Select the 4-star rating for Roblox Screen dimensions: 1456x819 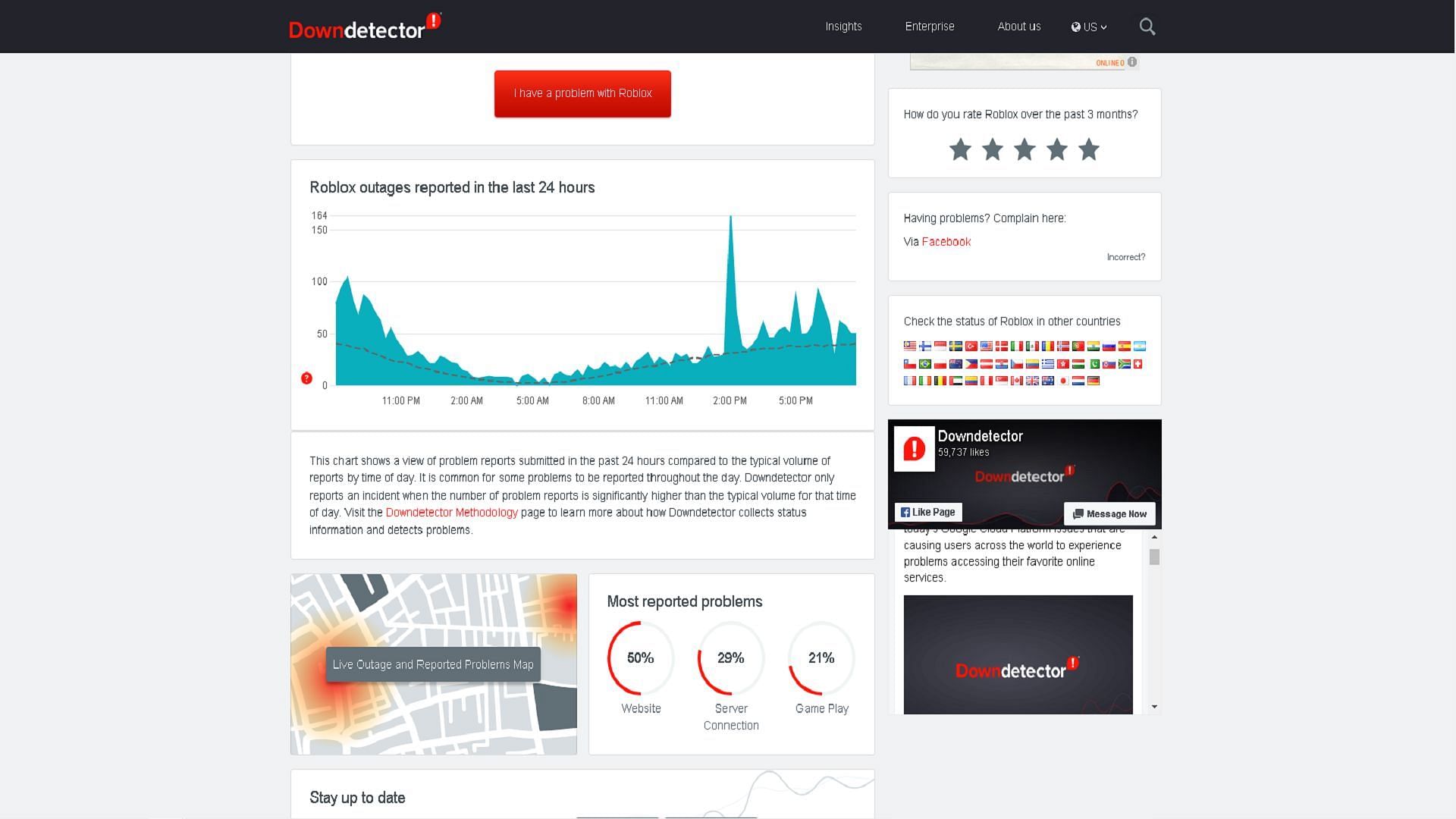(1057, 150)
